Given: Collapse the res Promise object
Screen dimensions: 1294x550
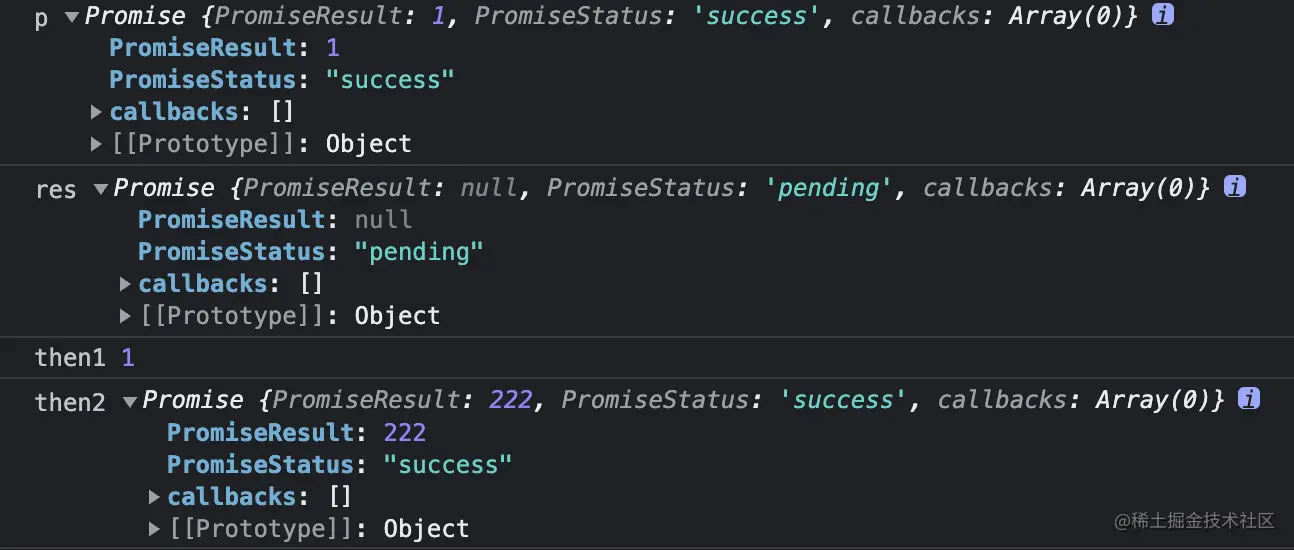Looking at the screenshot, I should coord(100,188).
